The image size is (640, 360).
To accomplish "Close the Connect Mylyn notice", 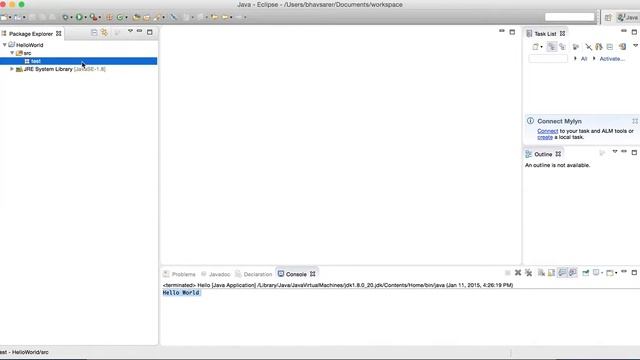I will coord(635,121).
